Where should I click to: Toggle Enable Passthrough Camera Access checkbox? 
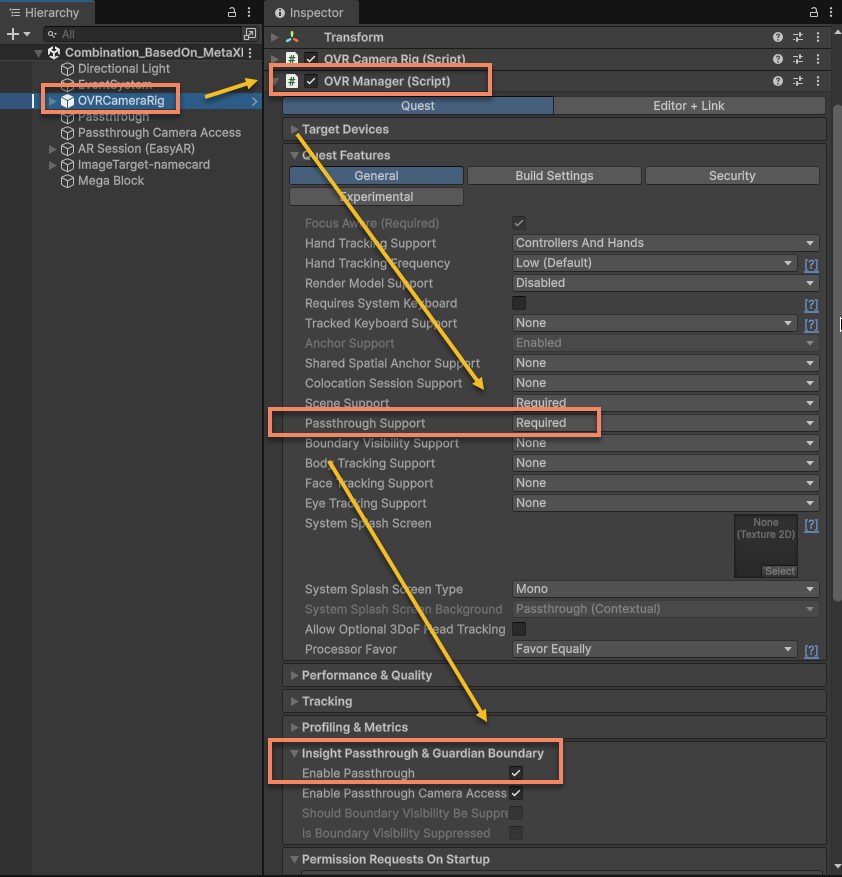[516, 793]
